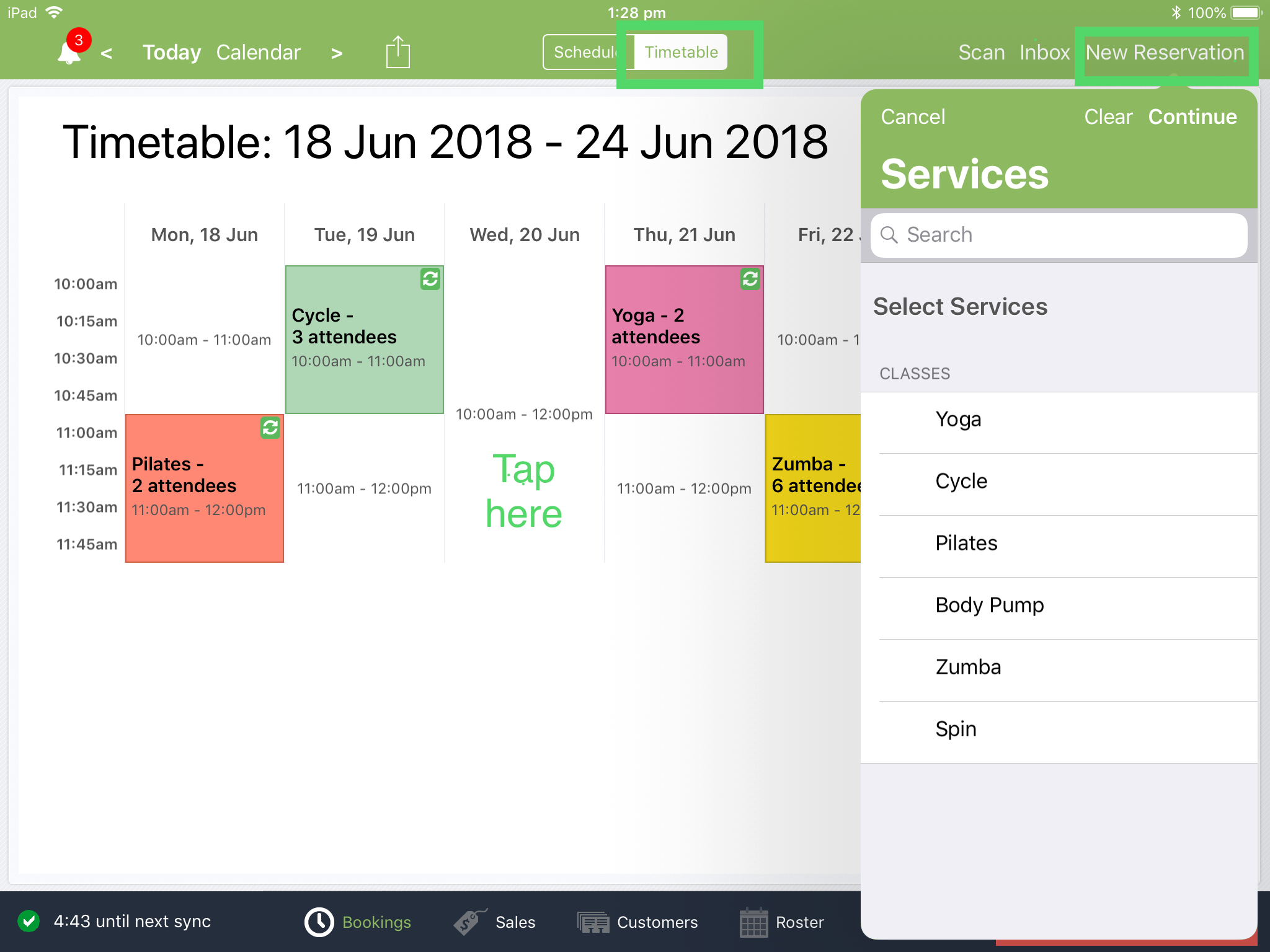Image resolution: width=1270 pixels, height=952 pixels.
Task: Tap the share/export icon
Action: (x=397, y=52)
